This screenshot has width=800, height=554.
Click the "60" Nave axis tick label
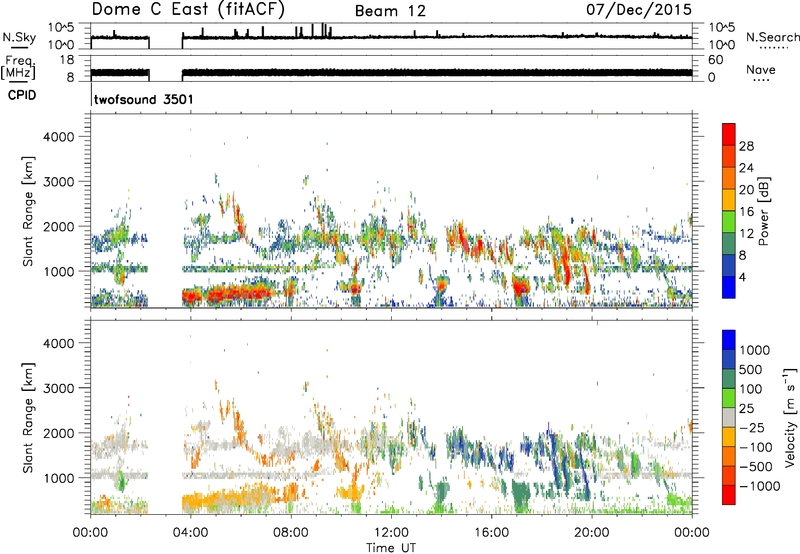coord(715,60)
